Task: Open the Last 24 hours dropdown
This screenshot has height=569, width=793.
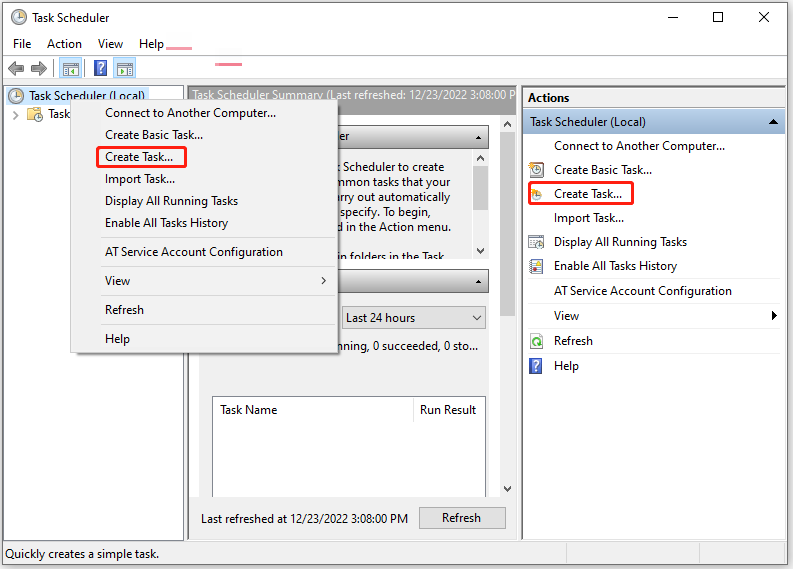Action: tap(414, 318)
